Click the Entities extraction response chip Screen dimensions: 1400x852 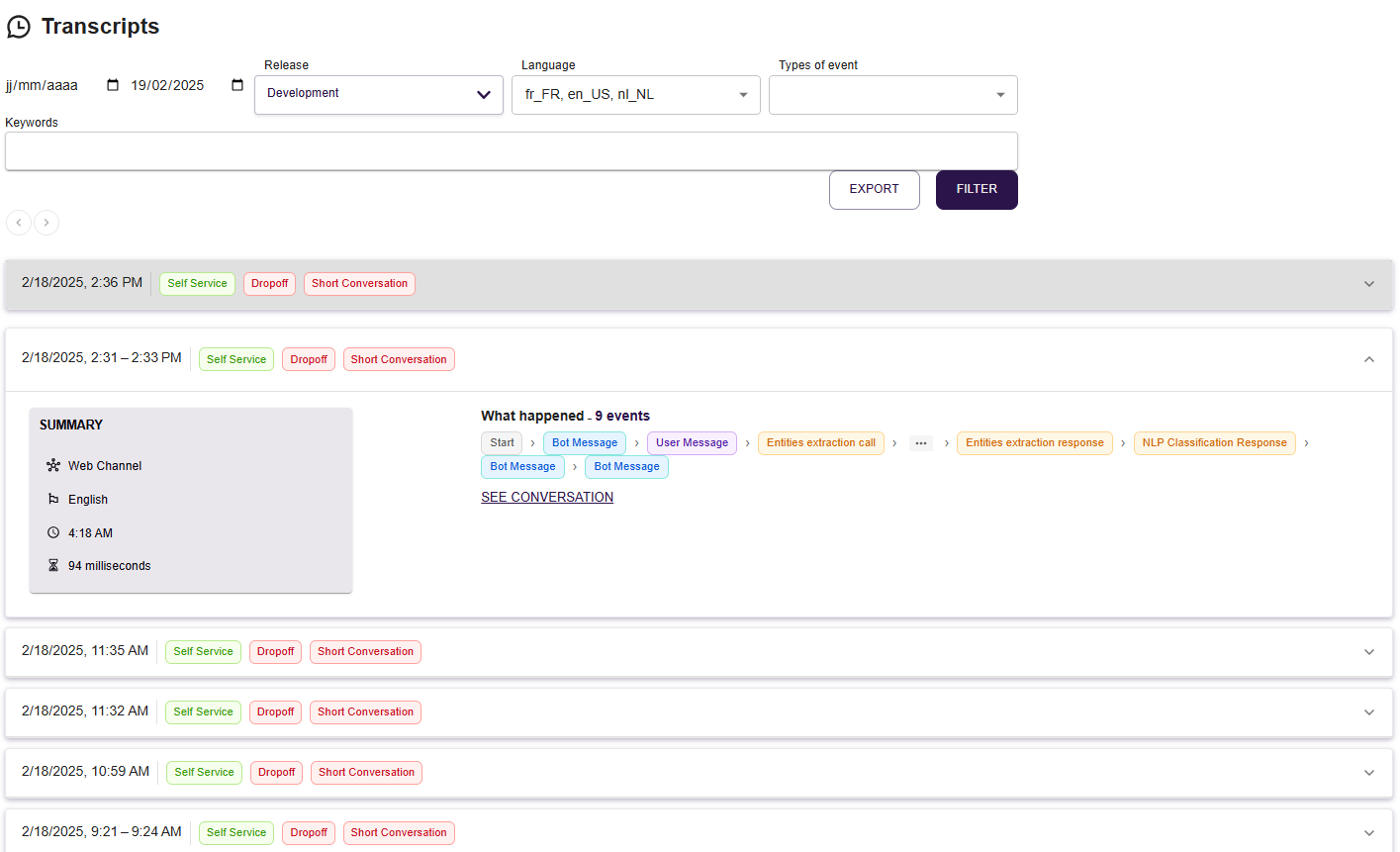click(1035, 443)
